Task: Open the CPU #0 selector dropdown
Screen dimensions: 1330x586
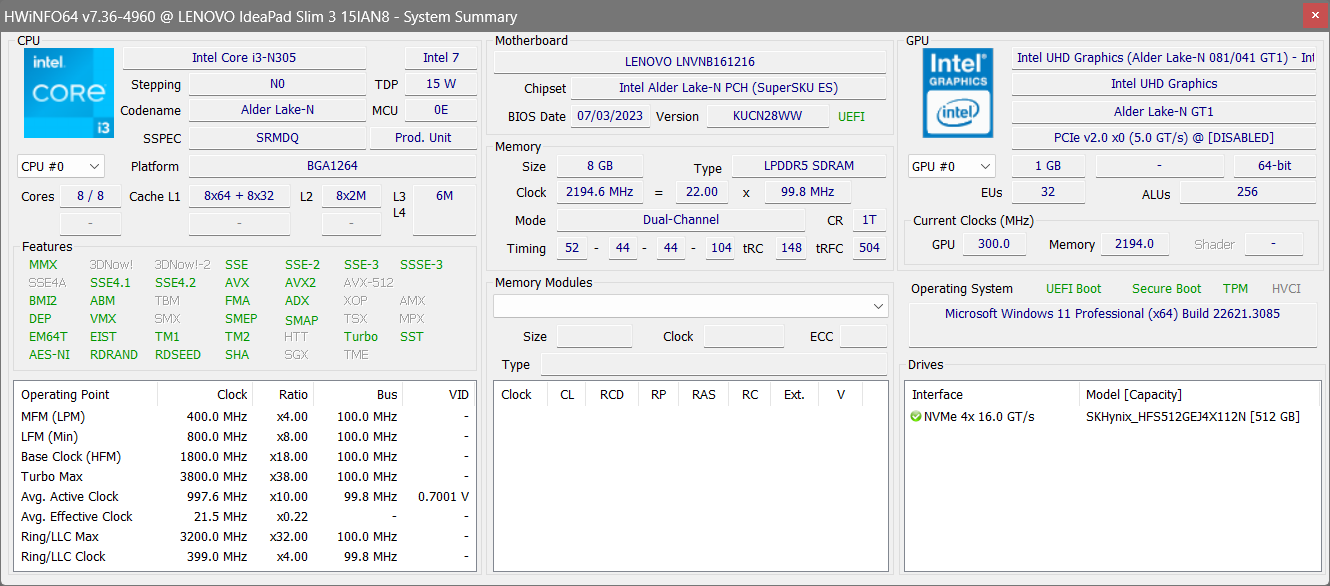Action: 61,166
